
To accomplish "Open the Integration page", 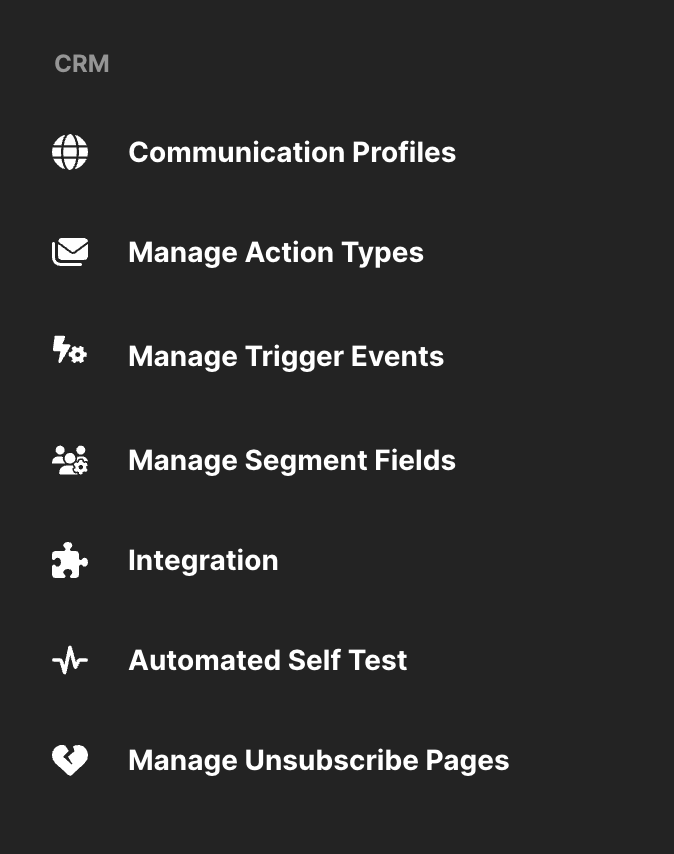I will point(203,560).
